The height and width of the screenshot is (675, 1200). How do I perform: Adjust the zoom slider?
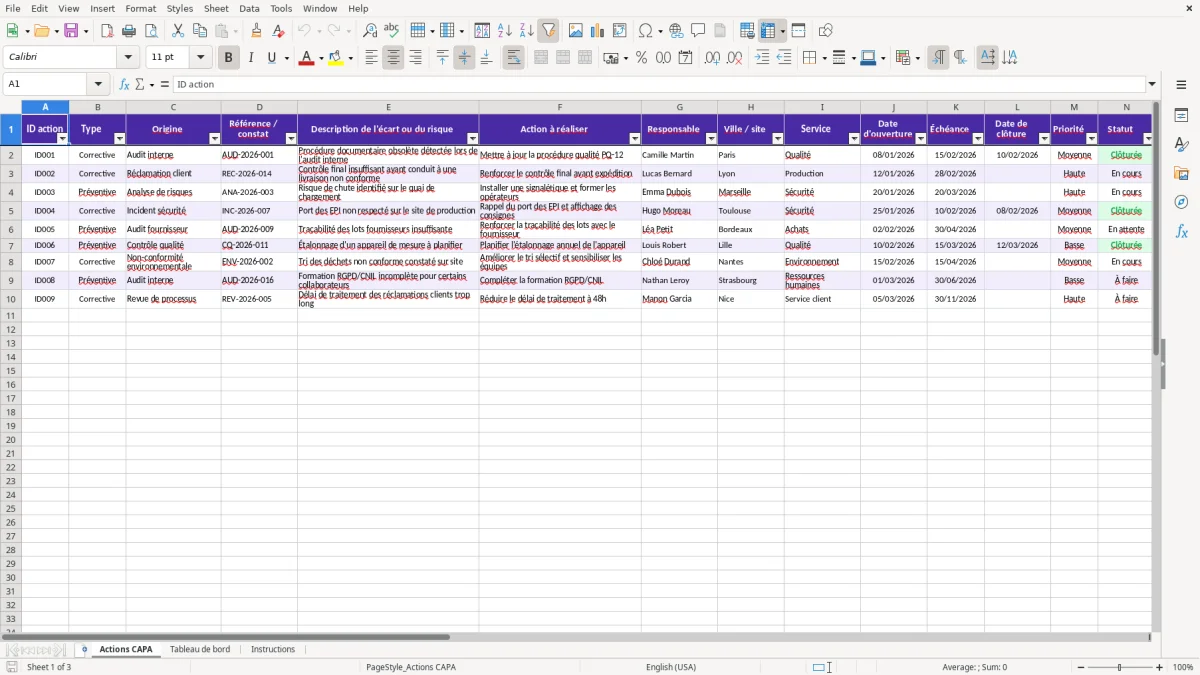[1120, 667]
